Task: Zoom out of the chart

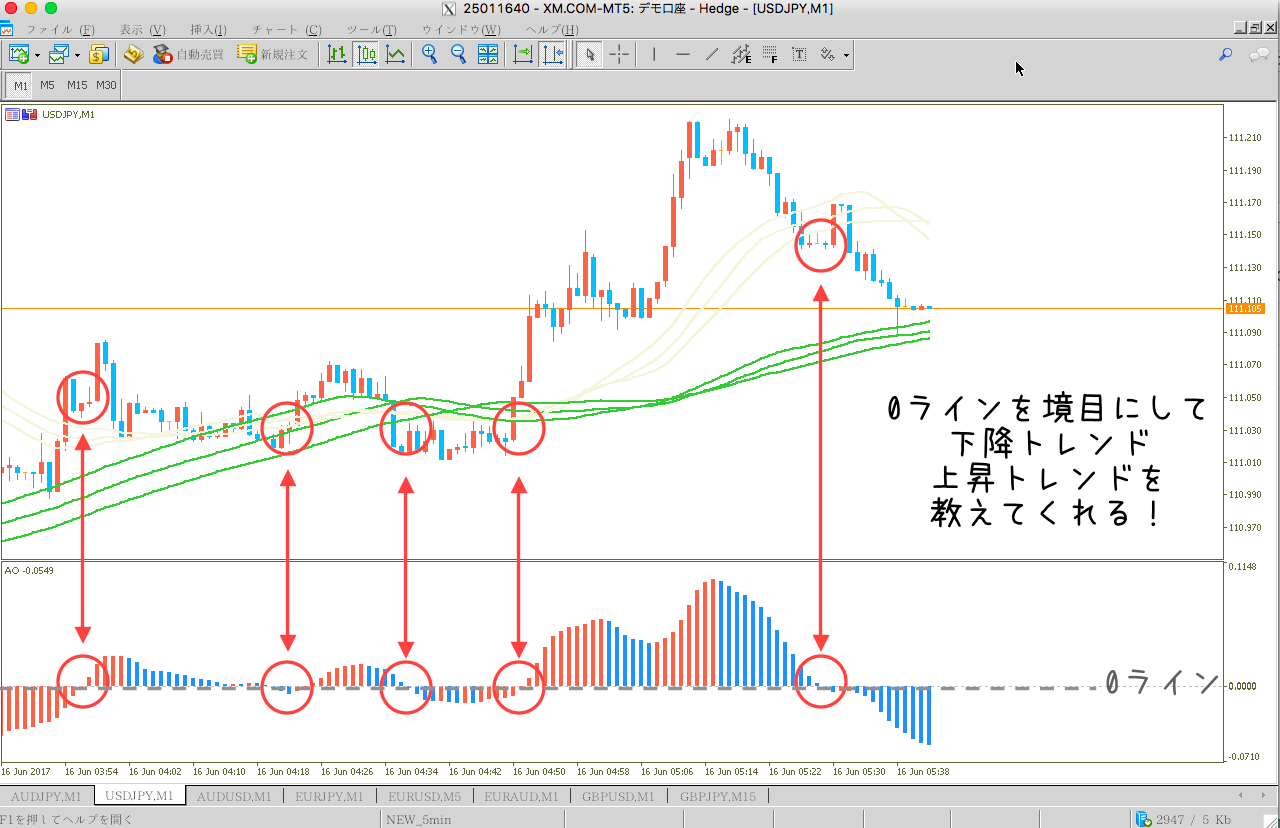Action: (459, 55)
